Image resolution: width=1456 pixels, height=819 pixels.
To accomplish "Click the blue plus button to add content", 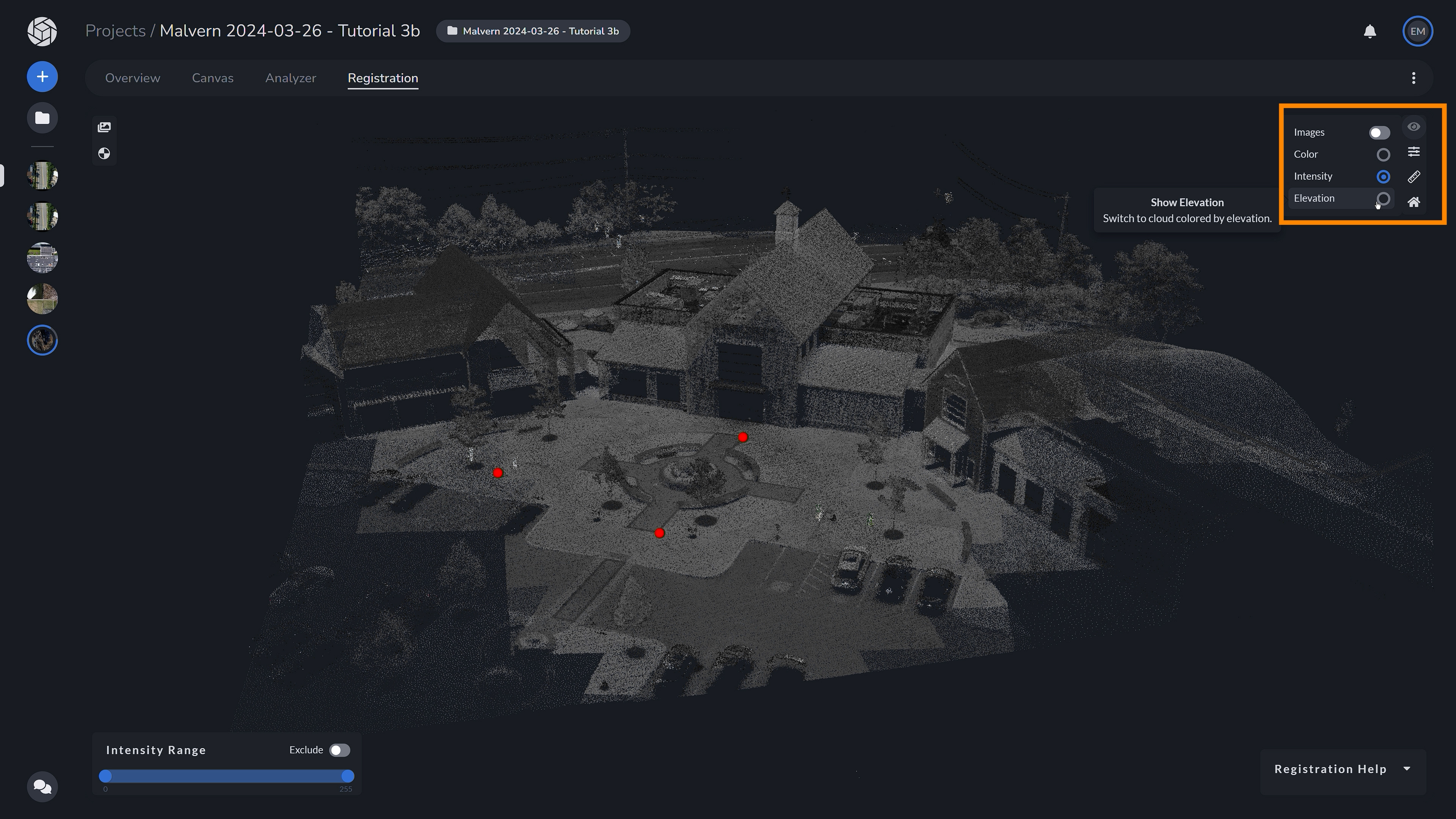I will [42, 76].
